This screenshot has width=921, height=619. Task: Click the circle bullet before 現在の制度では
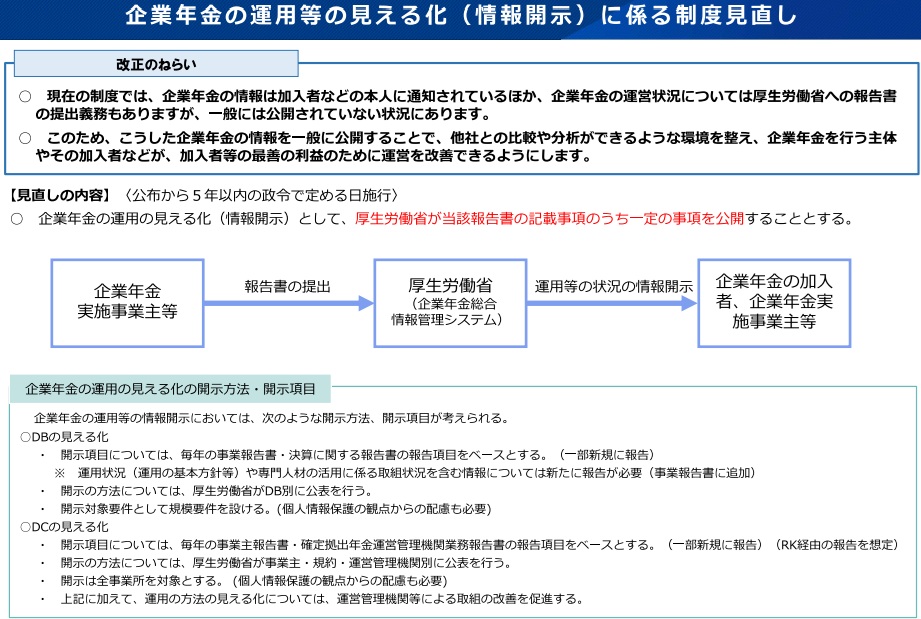[x=26, y=97]
